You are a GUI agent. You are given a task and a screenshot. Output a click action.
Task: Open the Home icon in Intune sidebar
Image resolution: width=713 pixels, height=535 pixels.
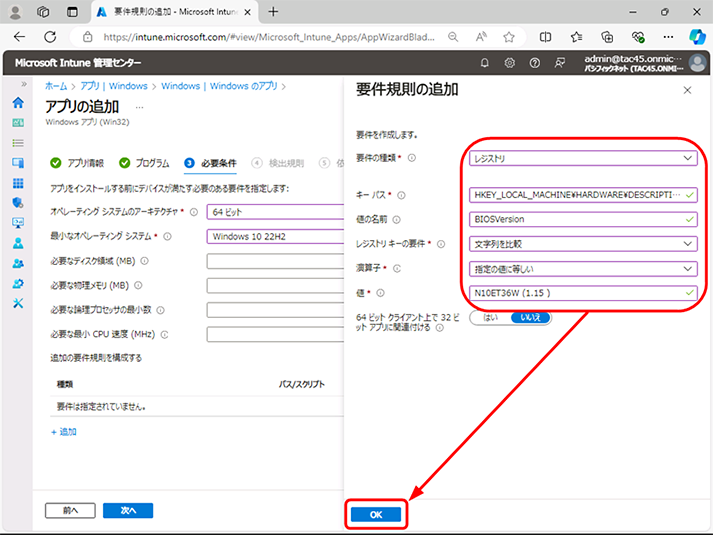[18, 103]
